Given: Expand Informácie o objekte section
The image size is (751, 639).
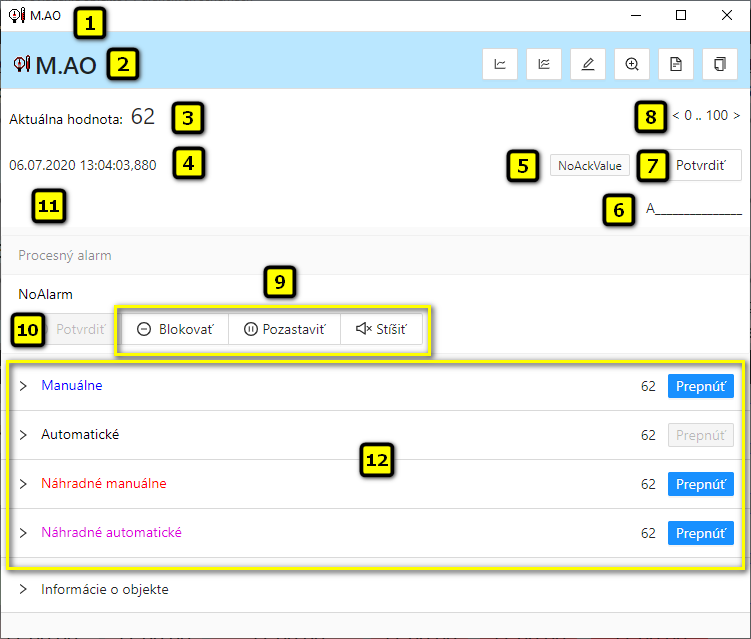Looking at the screenshot, I should coord(24,590).
